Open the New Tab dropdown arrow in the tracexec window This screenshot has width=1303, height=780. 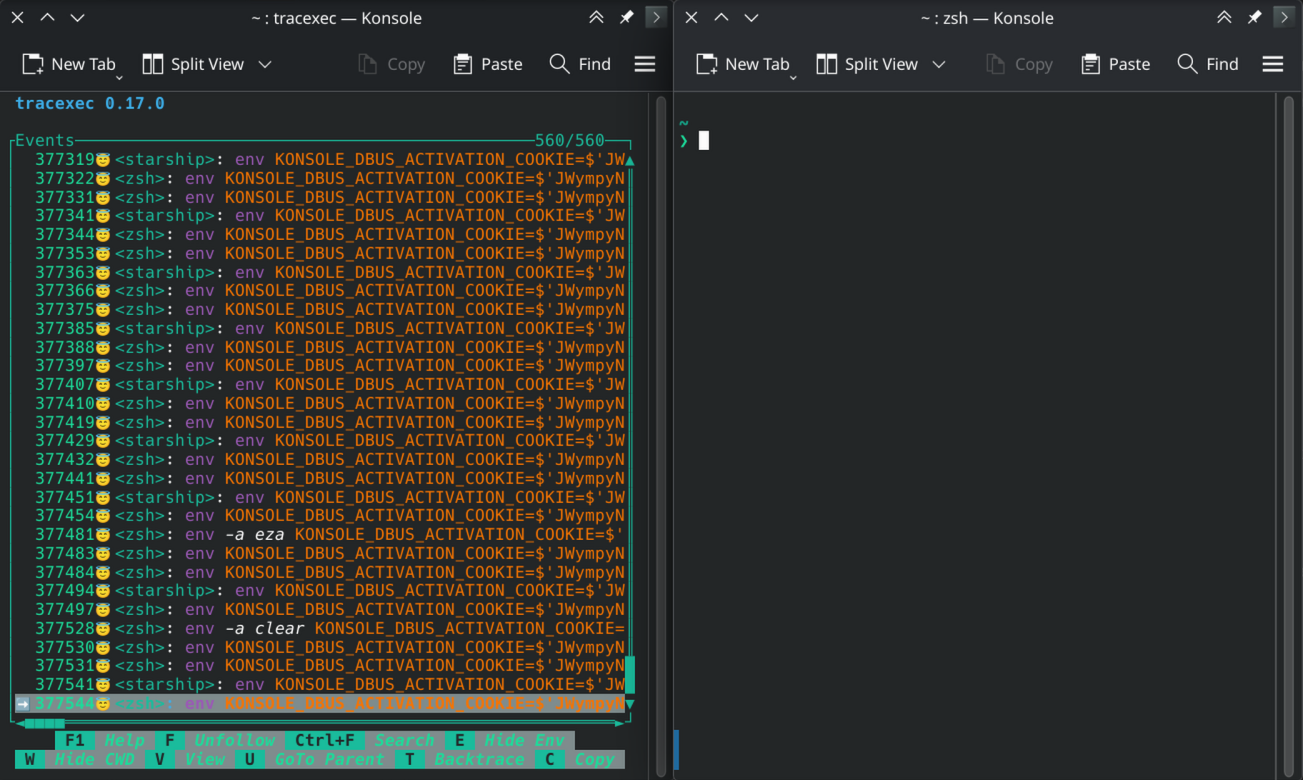pyautogui.click(x=119, y=77)
